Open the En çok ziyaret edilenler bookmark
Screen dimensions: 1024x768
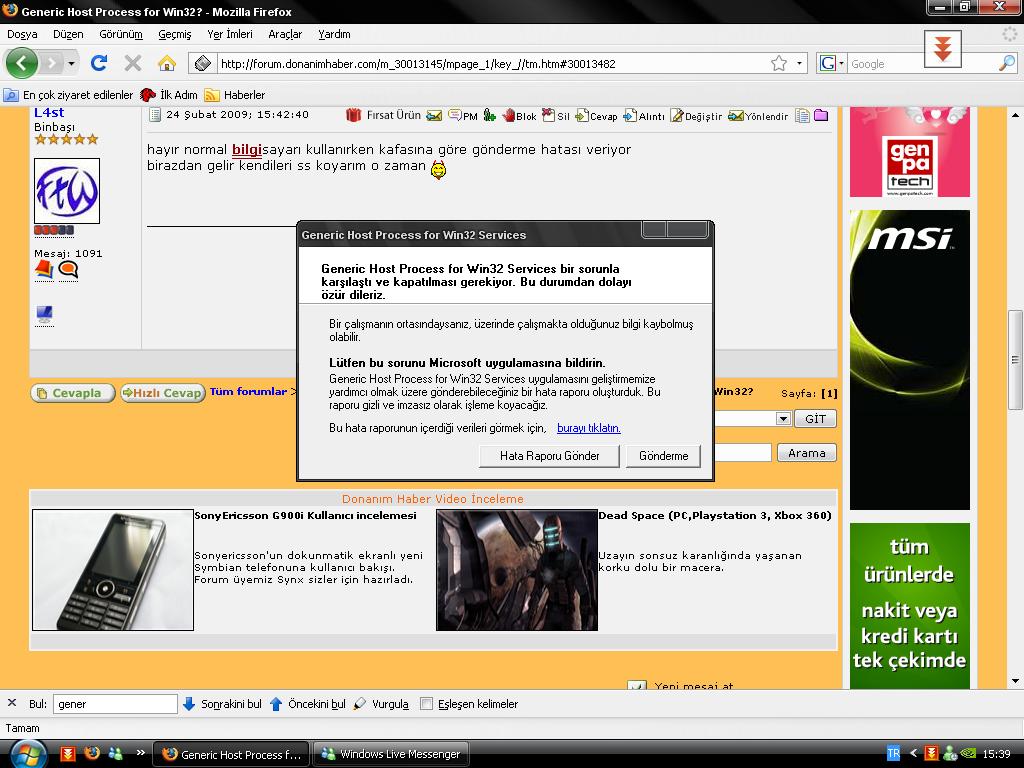[68, 95]
